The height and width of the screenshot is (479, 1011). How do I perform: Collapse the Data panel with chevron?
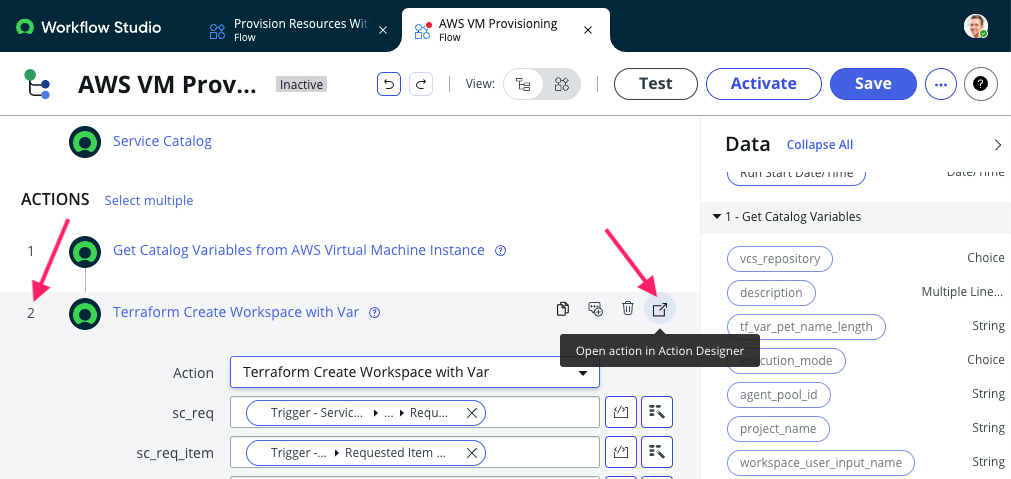tap(997, 145)
